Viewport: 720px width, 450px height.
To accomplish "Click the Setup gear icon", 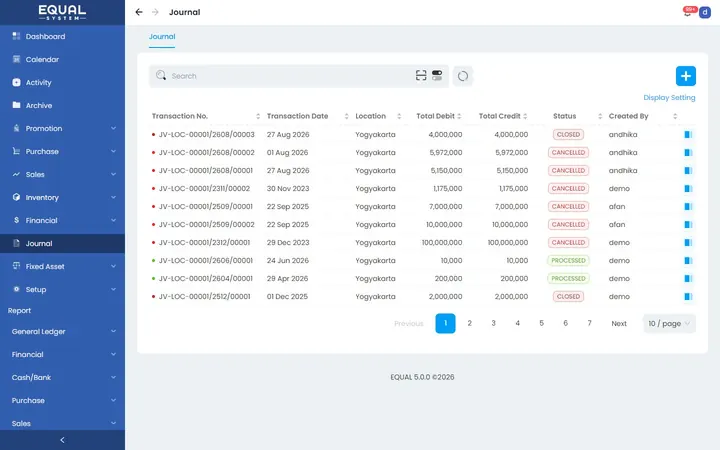I will click(x=17, y=289).
